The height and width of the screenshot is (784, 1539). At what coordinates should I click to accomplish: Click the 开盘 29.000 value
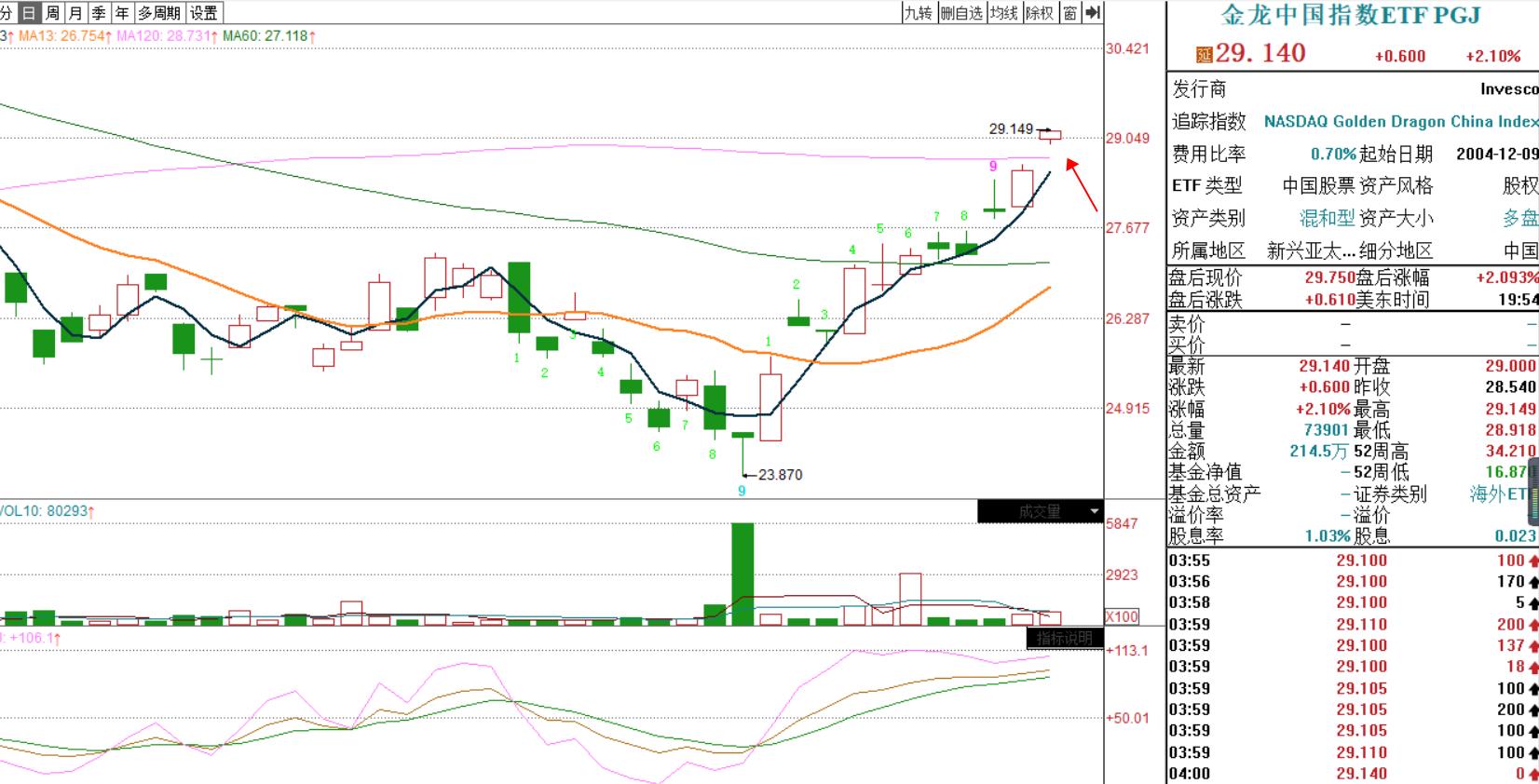point(1511,366)
